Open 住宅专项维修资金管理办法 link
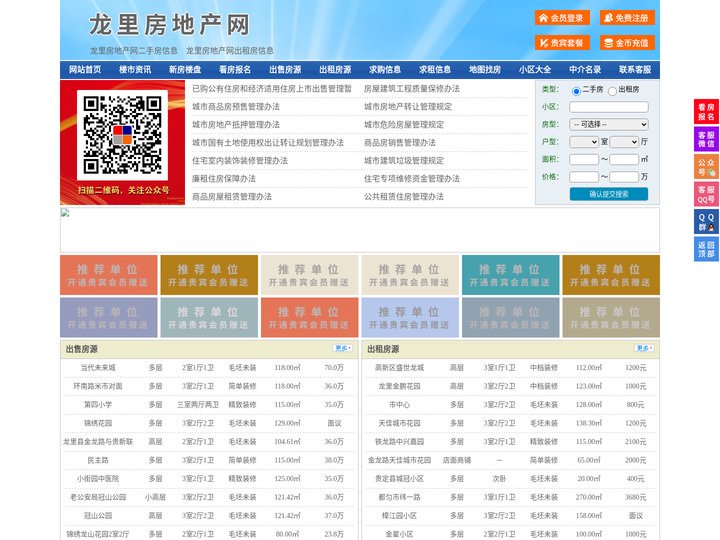Screen dimensions: 720x540 [412, 178]
